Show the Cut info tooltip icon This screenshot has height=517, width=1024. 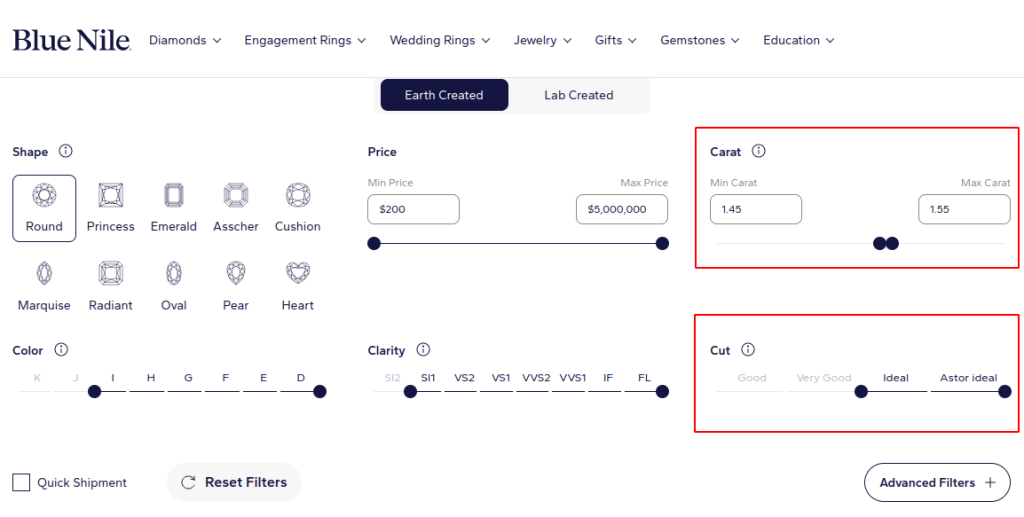748,349
